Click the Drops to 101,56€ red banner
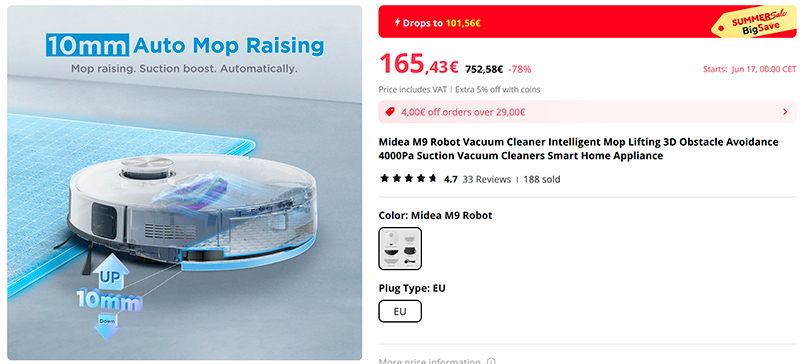Screen dimensions: 800x364 click(587, 22)
